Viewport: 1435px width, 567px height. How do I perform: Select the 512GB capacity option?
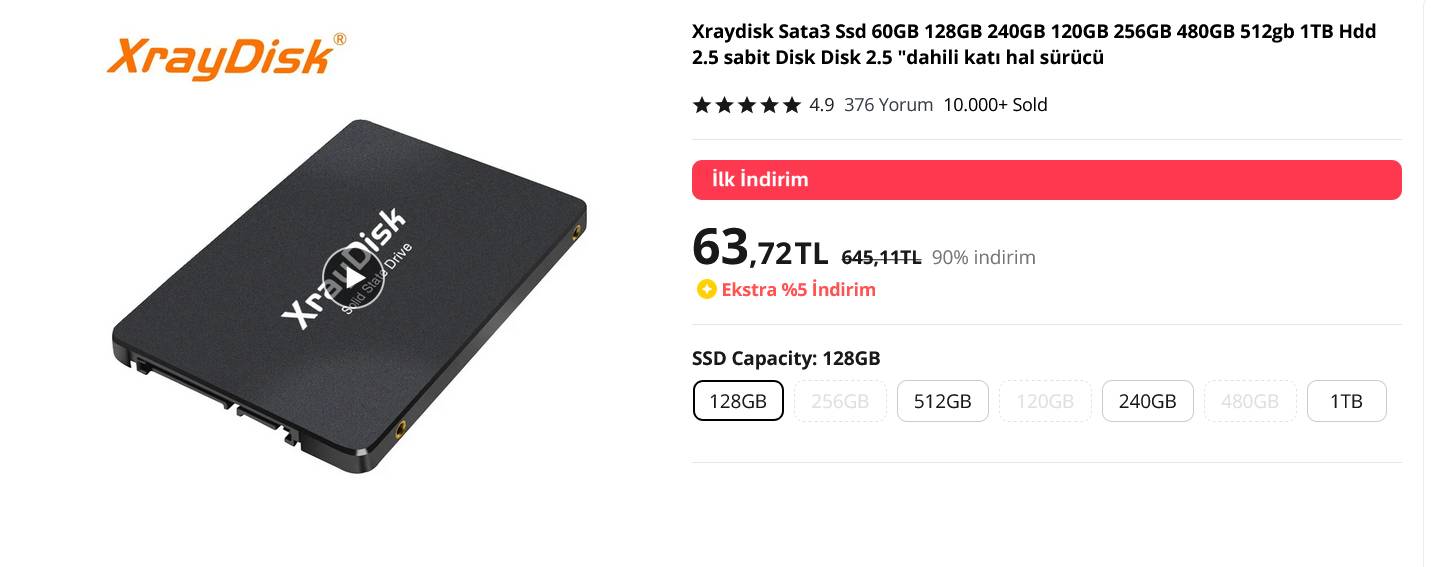[x=943, y=401]
